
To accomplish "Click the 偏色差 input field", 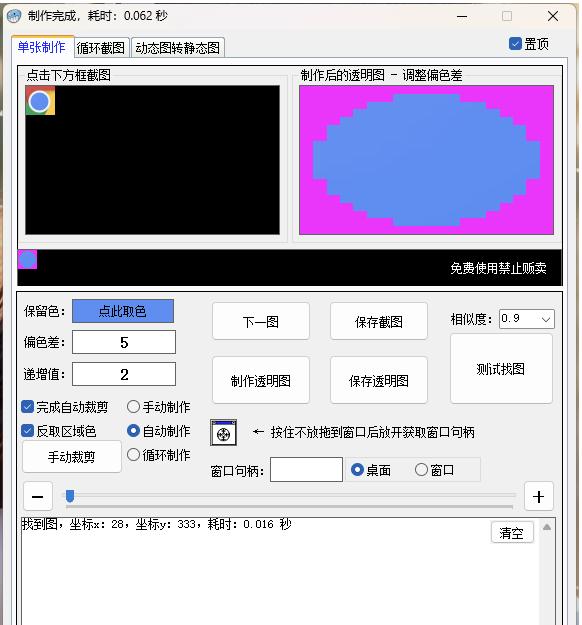I will (x=124, y=342).
